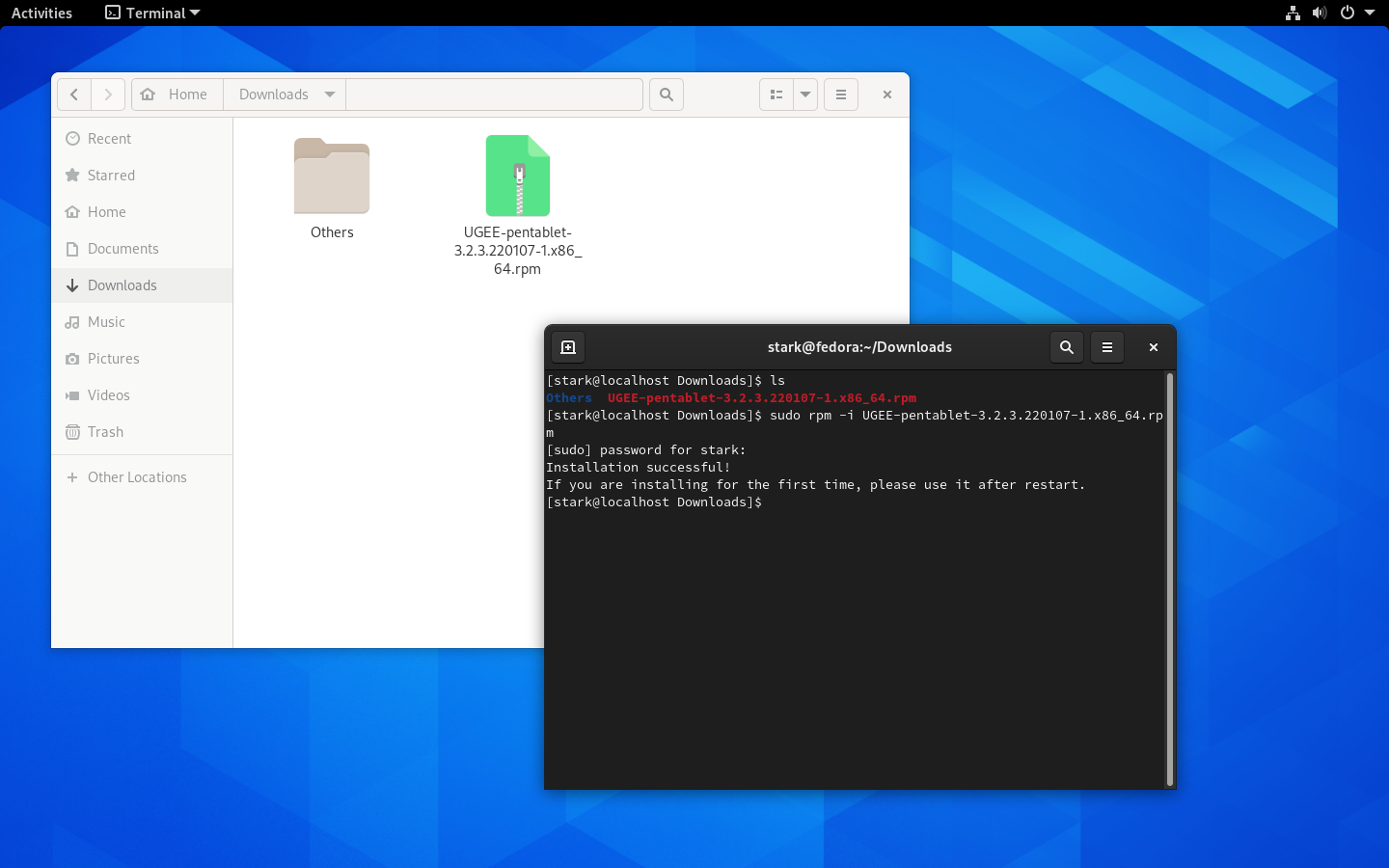
Task: Click the Files search icon
Action: coord(667,95)
